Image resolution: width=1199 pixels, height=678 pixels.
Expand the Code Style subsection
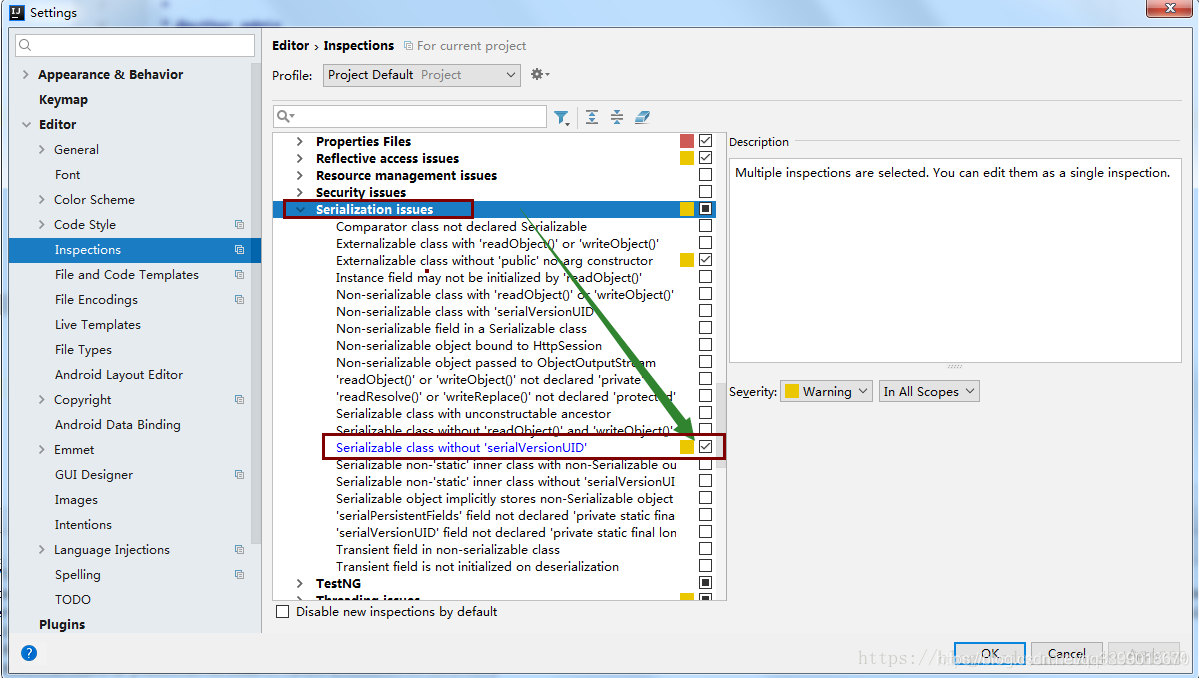pos(41,225)
